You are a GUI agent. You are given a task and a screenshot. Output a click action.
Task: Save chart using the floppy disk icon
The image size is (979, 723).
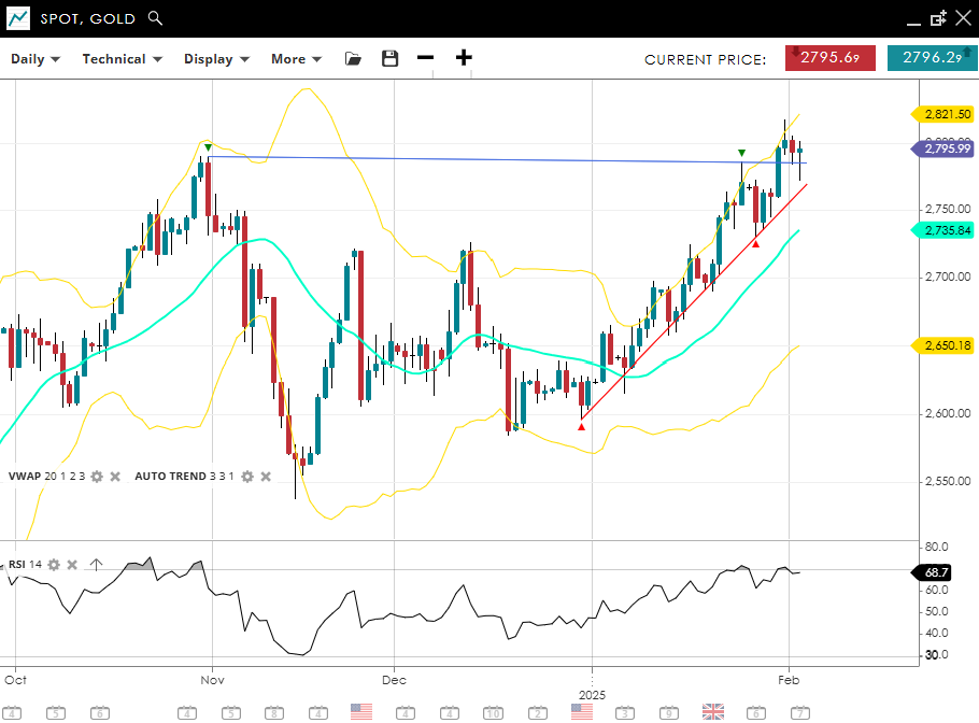(390, 59)
